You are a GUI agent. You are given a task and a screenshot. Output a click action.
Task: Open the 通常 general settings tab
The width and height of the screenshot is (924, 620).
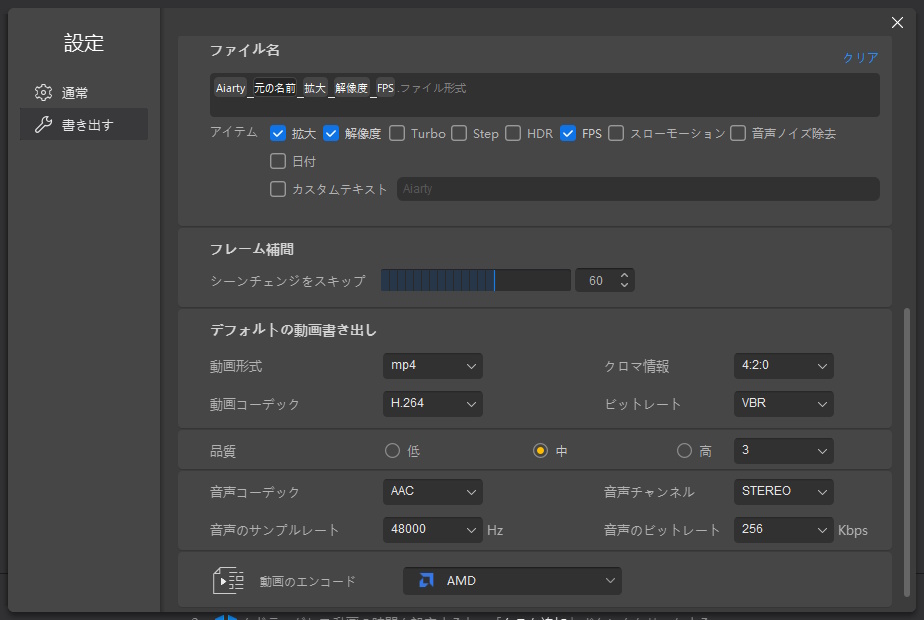coord(84,93)
